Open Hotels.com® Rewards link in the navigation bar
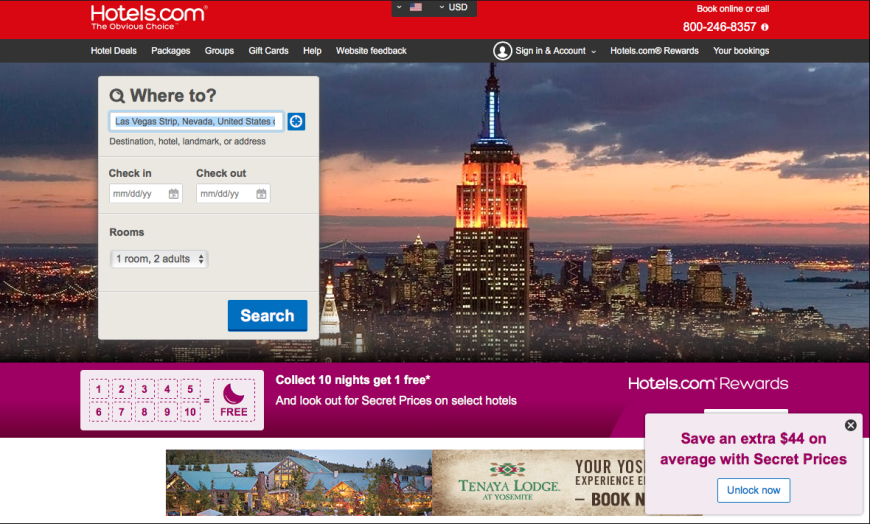The image size is (870, 524). click(x=654, y=51)
